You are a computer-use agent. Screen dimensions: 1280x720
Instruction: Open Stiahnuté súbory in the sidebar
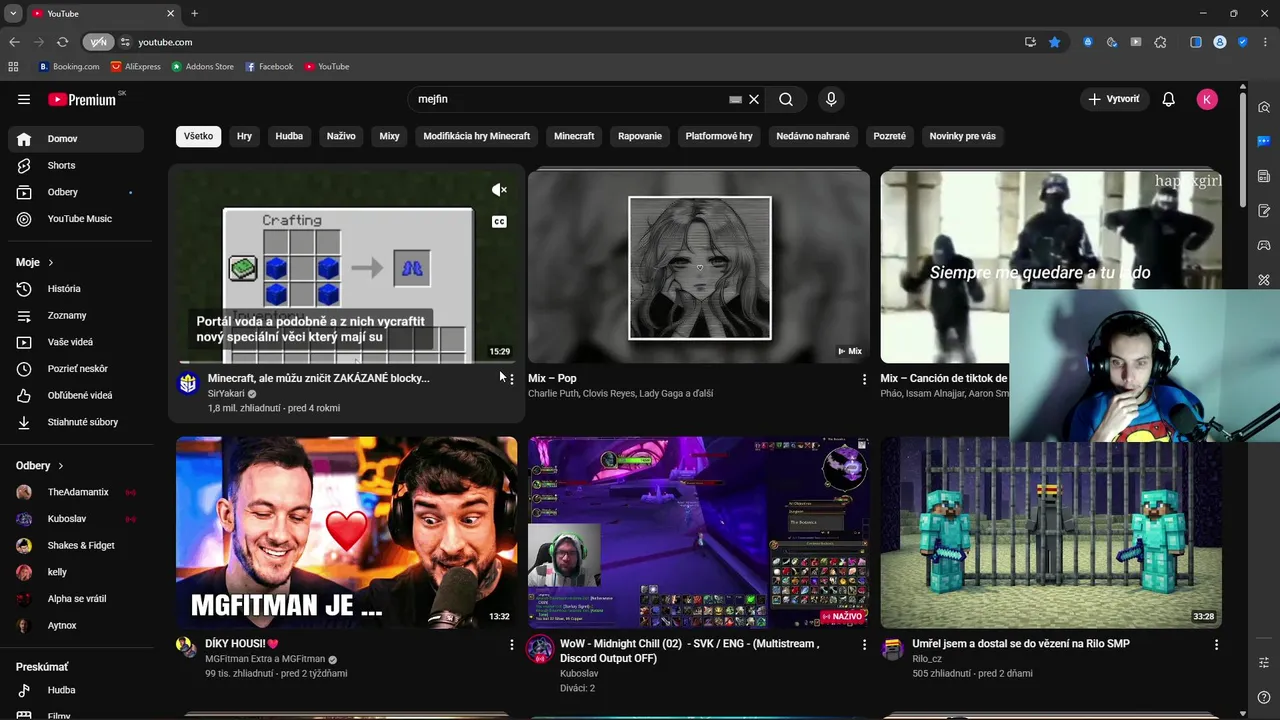pyautogui.click(x=76, y=422)
